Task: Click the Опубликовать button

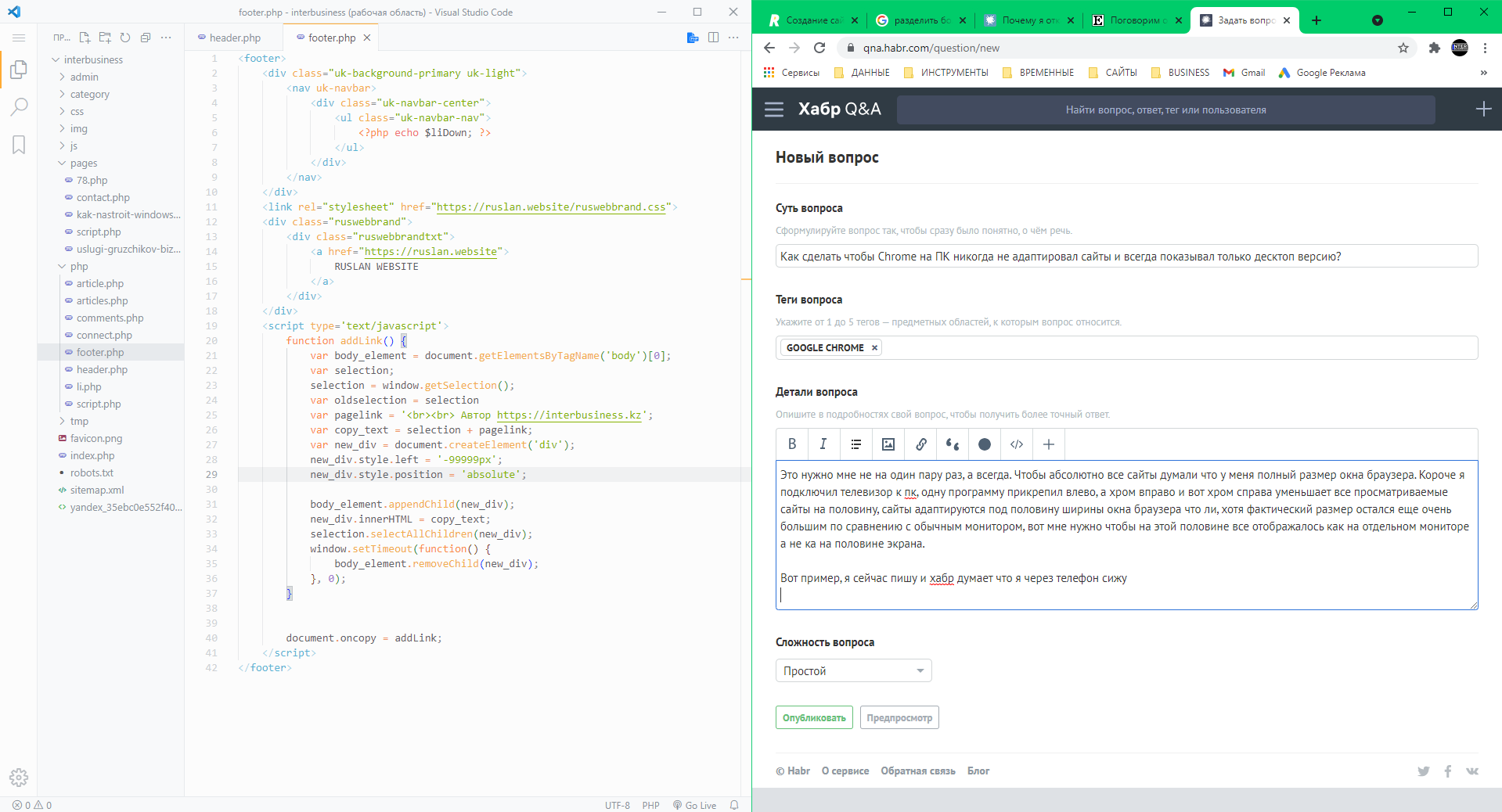Action: point(814,717)
